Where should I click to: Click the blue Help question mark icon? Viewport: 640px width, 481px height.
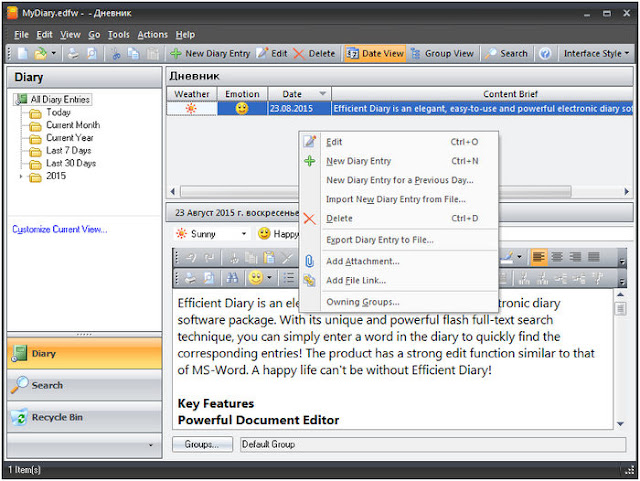tap(545, 53)
